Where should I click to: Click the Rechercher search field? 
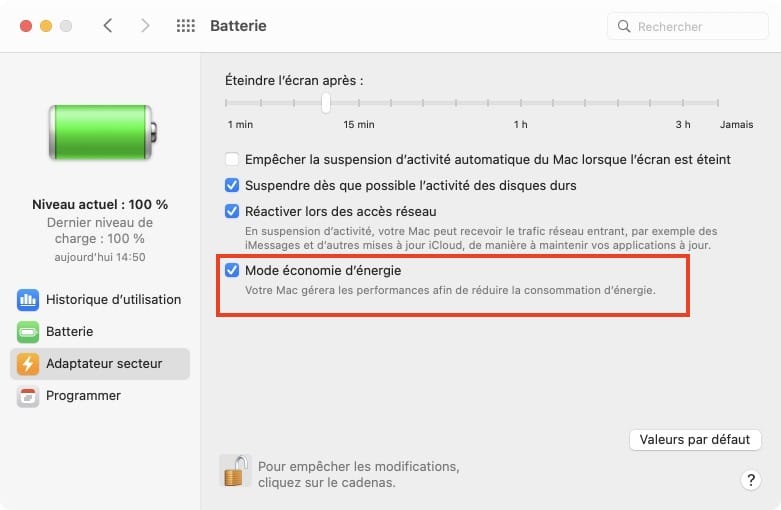click(687, 26)
